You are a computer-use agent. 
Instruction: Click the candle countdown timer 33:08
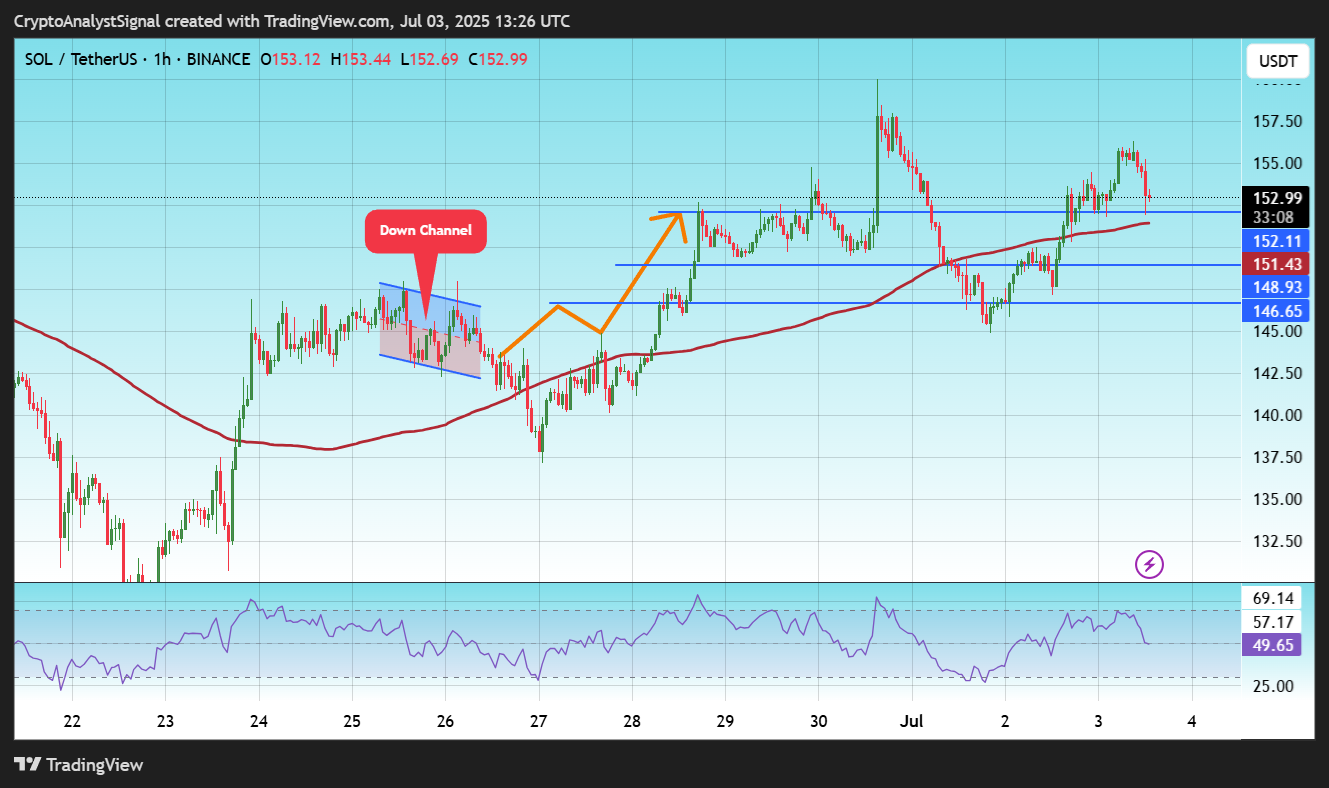[x=1276, y=217]
